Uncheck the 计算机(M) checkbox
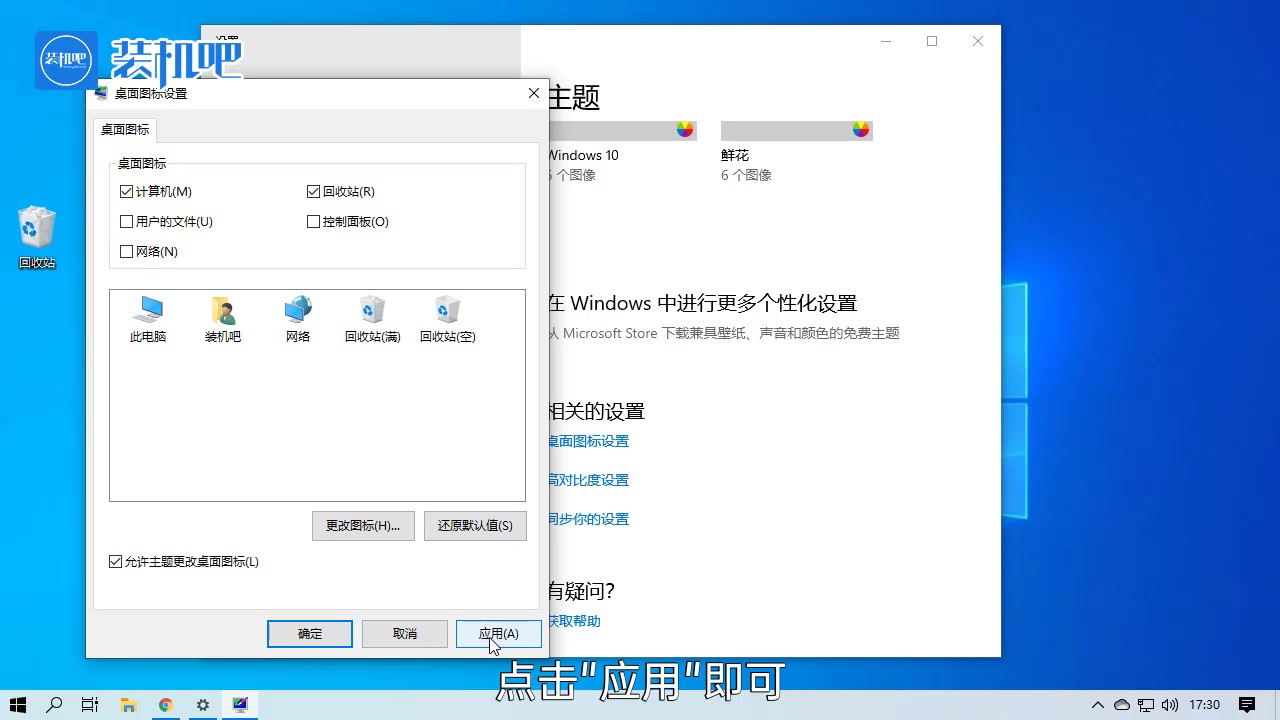Image resolution: width=1280 pixels, height=720 pixels. coord(126,192)
